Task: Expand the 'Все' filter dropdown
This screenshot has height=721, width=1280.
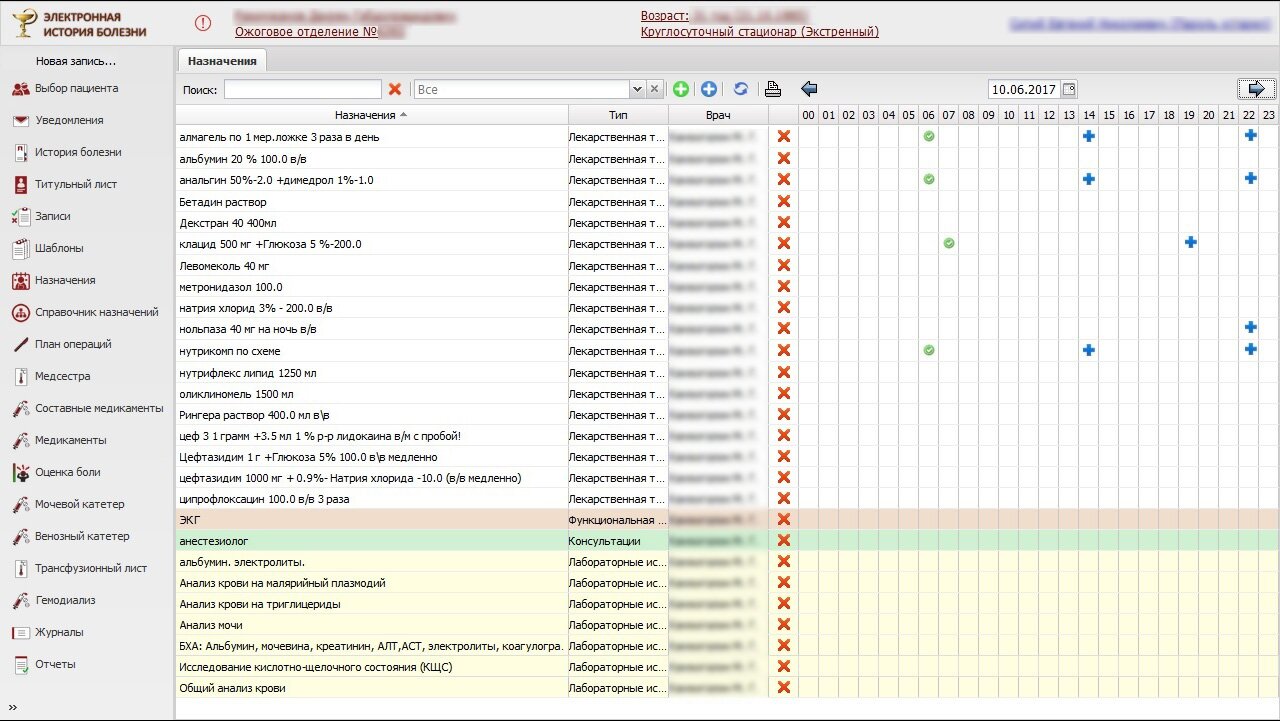Action: 637,89
